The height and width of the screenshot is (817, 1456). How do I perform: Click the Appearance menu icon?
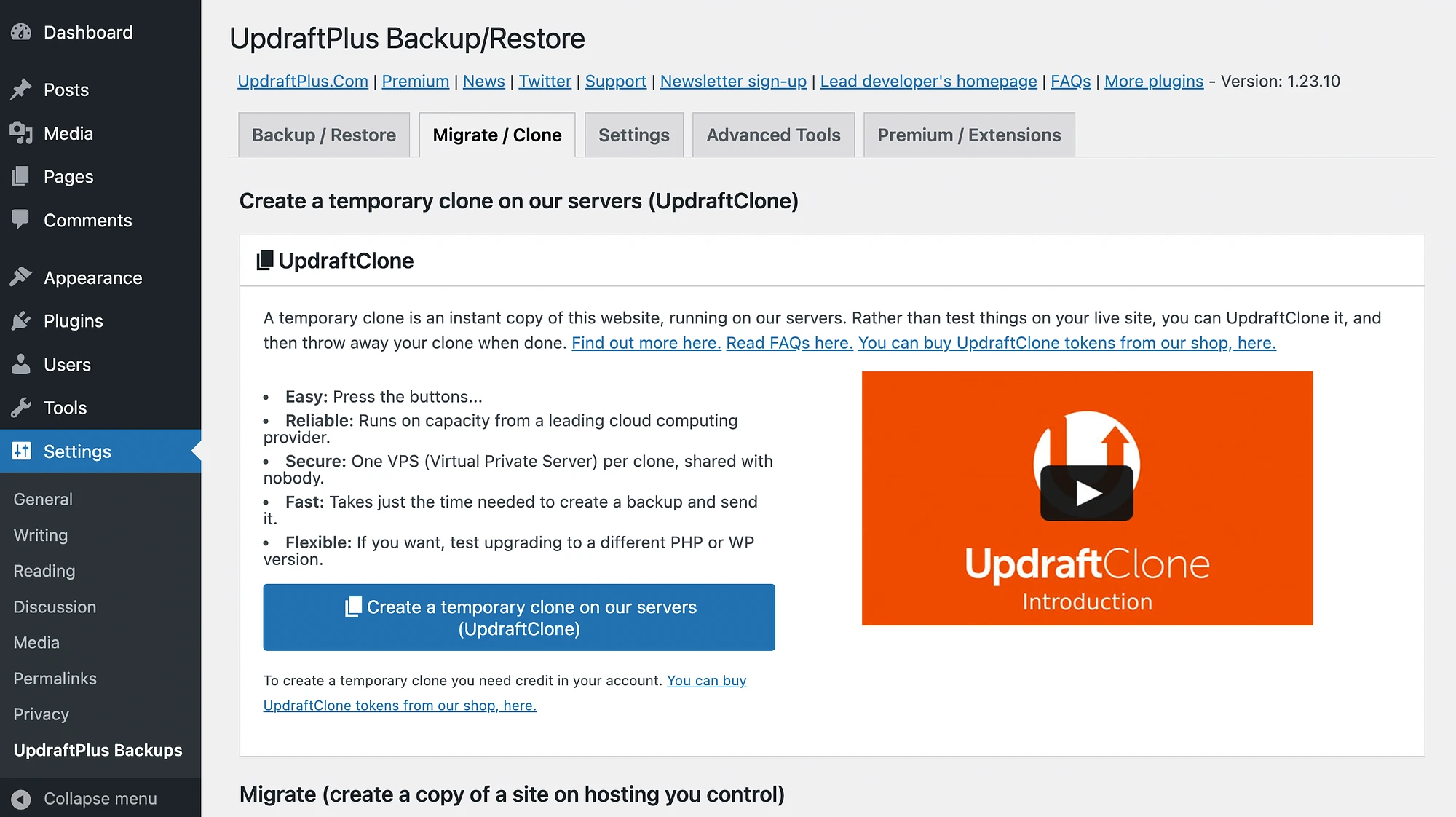pyautogui.click(x=21, y=278)
